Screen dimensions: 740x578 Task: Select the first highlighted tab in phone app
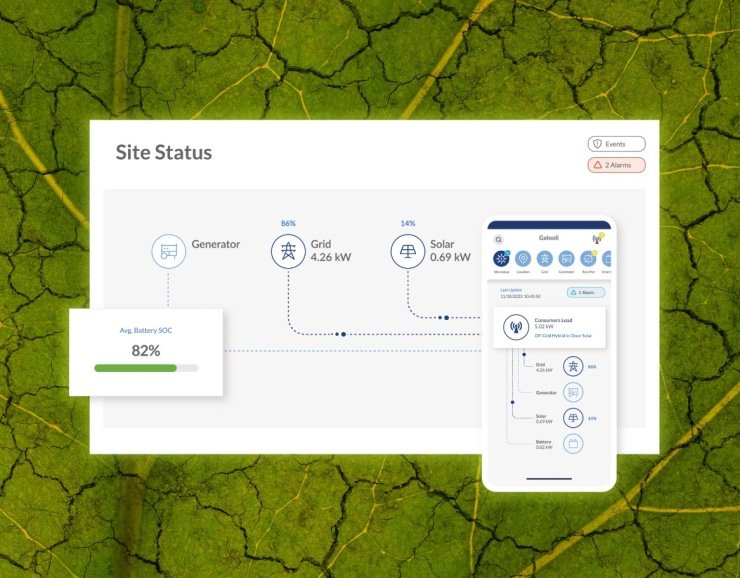point(501,262)
